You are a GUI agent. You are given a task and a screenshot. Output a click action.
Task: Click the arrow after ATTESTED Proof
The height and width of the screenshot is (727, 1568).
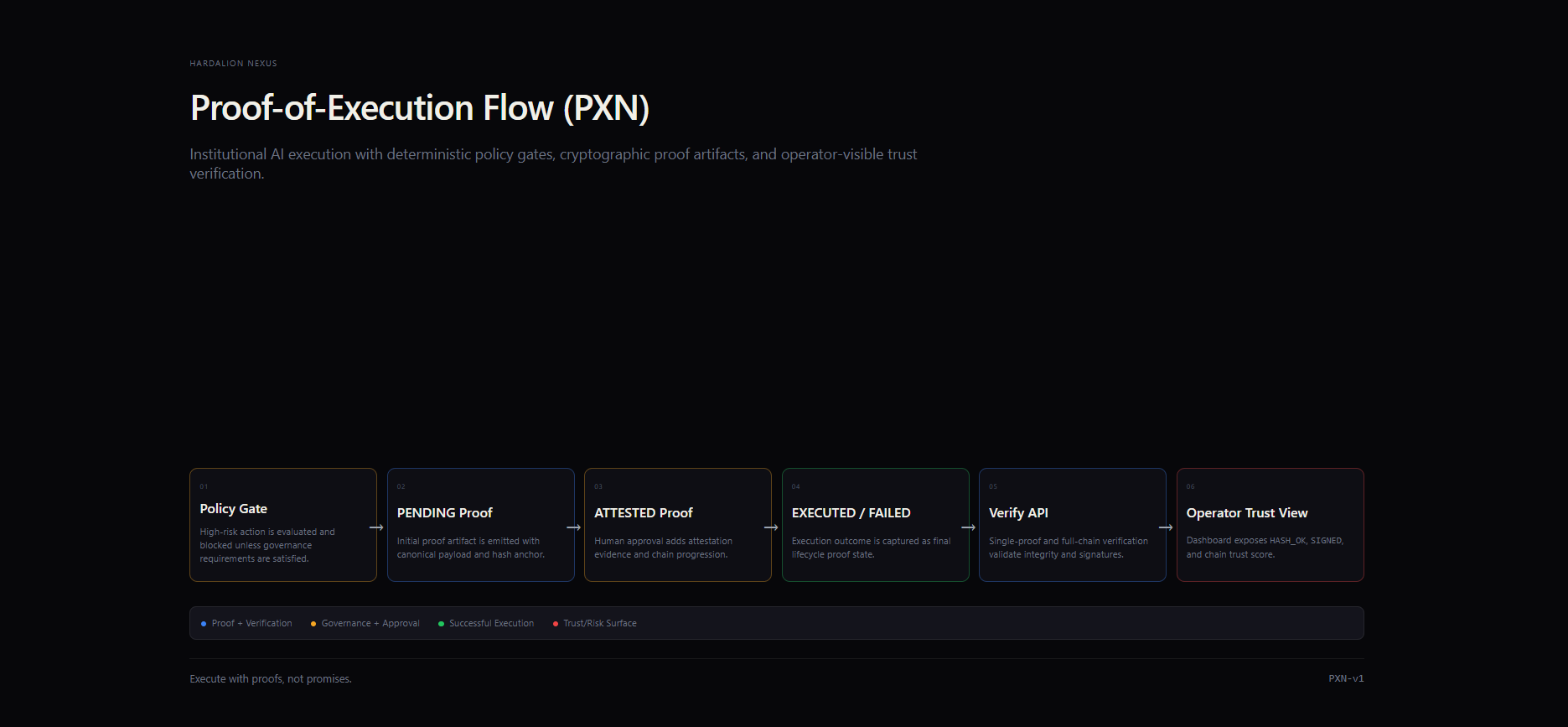771,527
